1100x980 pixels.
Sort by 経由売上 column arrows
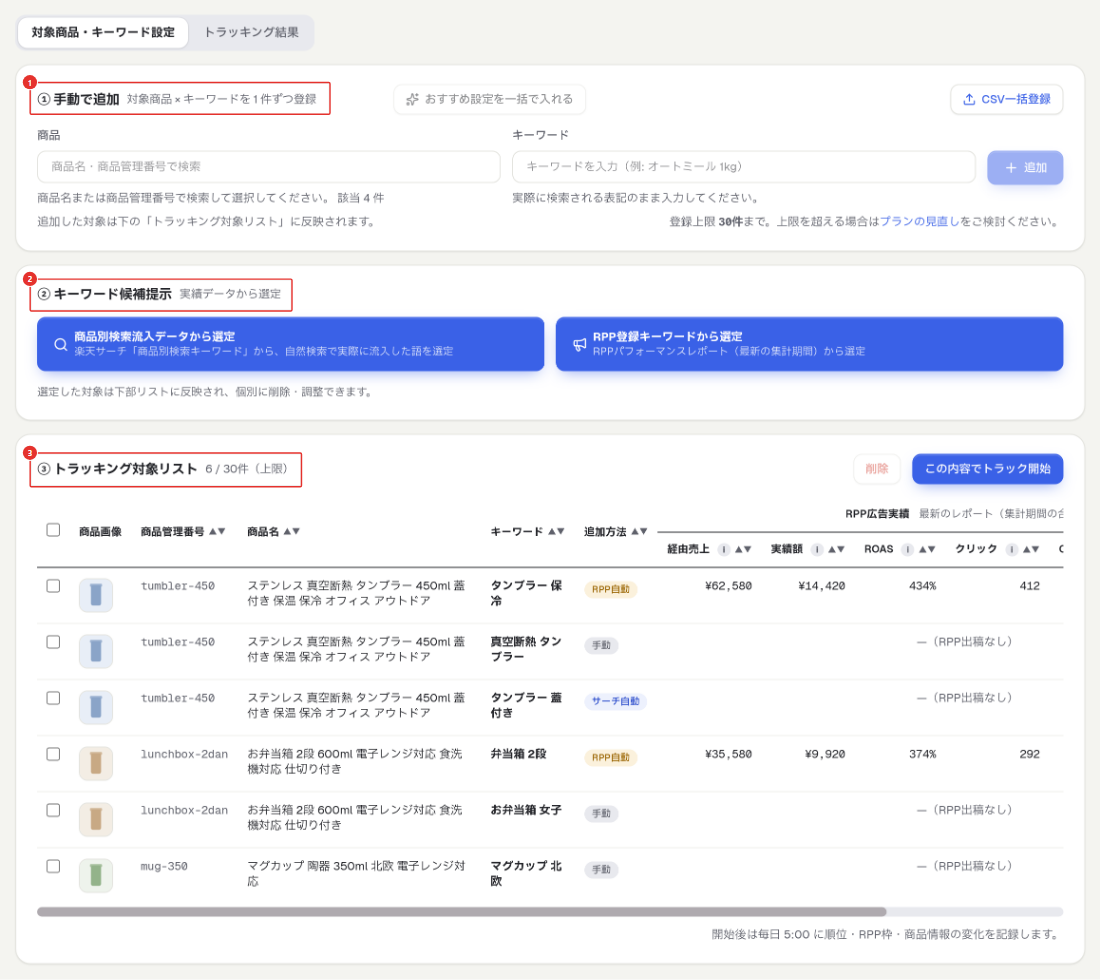pos(743,549)
